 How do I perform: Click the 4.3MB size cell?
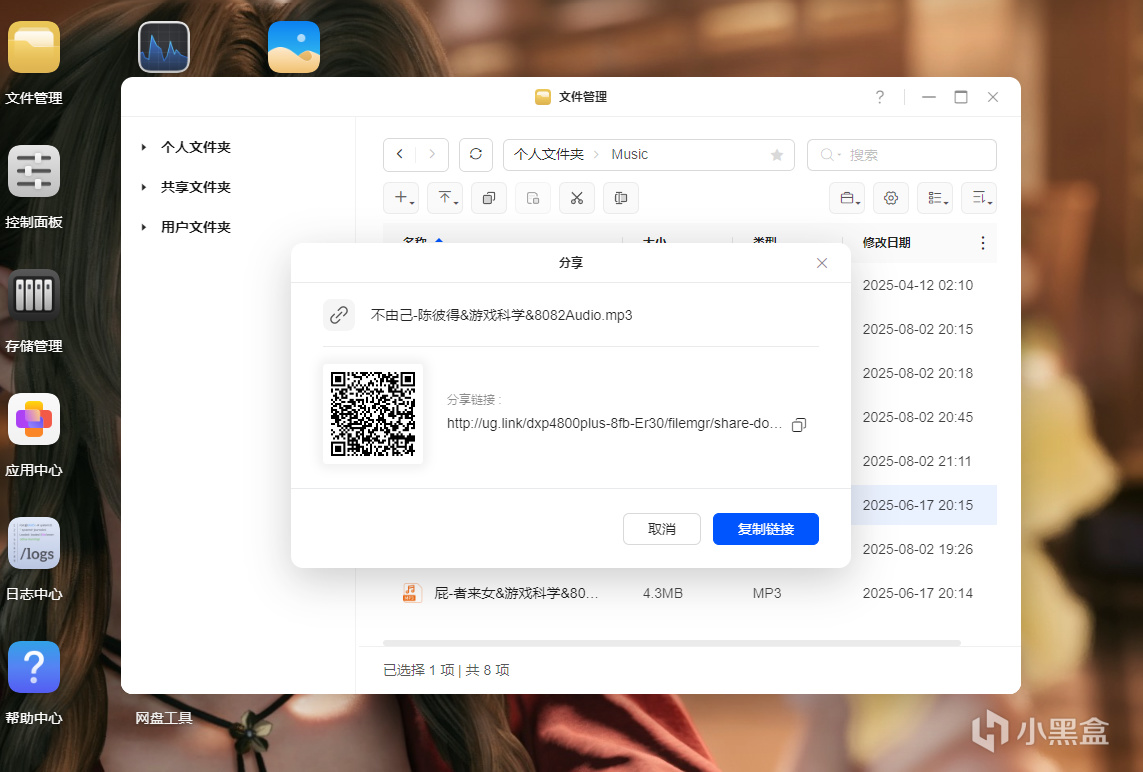[663, 593]
